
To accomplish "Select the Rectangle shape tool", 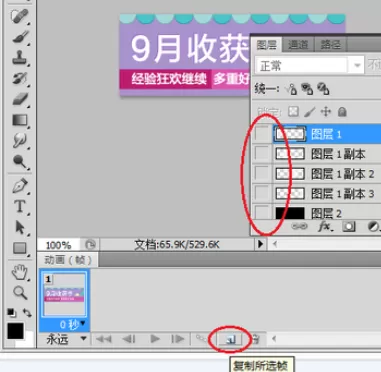I will 19,248.
